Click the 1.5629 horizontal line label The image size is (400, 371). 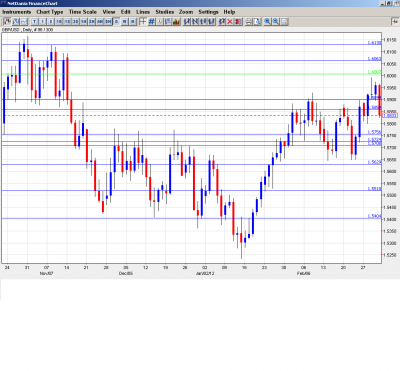pyautogui.click(x=374, y=162)
